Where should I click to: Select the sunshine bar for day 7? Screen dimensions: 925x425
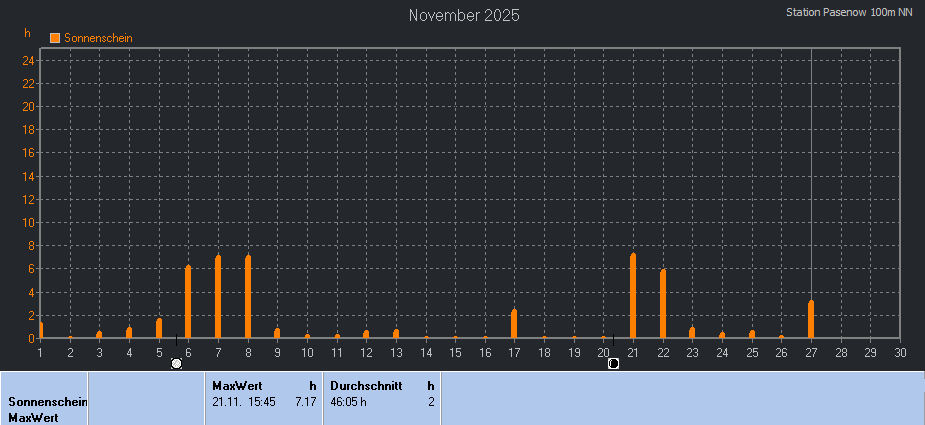(x=218, y=297)
